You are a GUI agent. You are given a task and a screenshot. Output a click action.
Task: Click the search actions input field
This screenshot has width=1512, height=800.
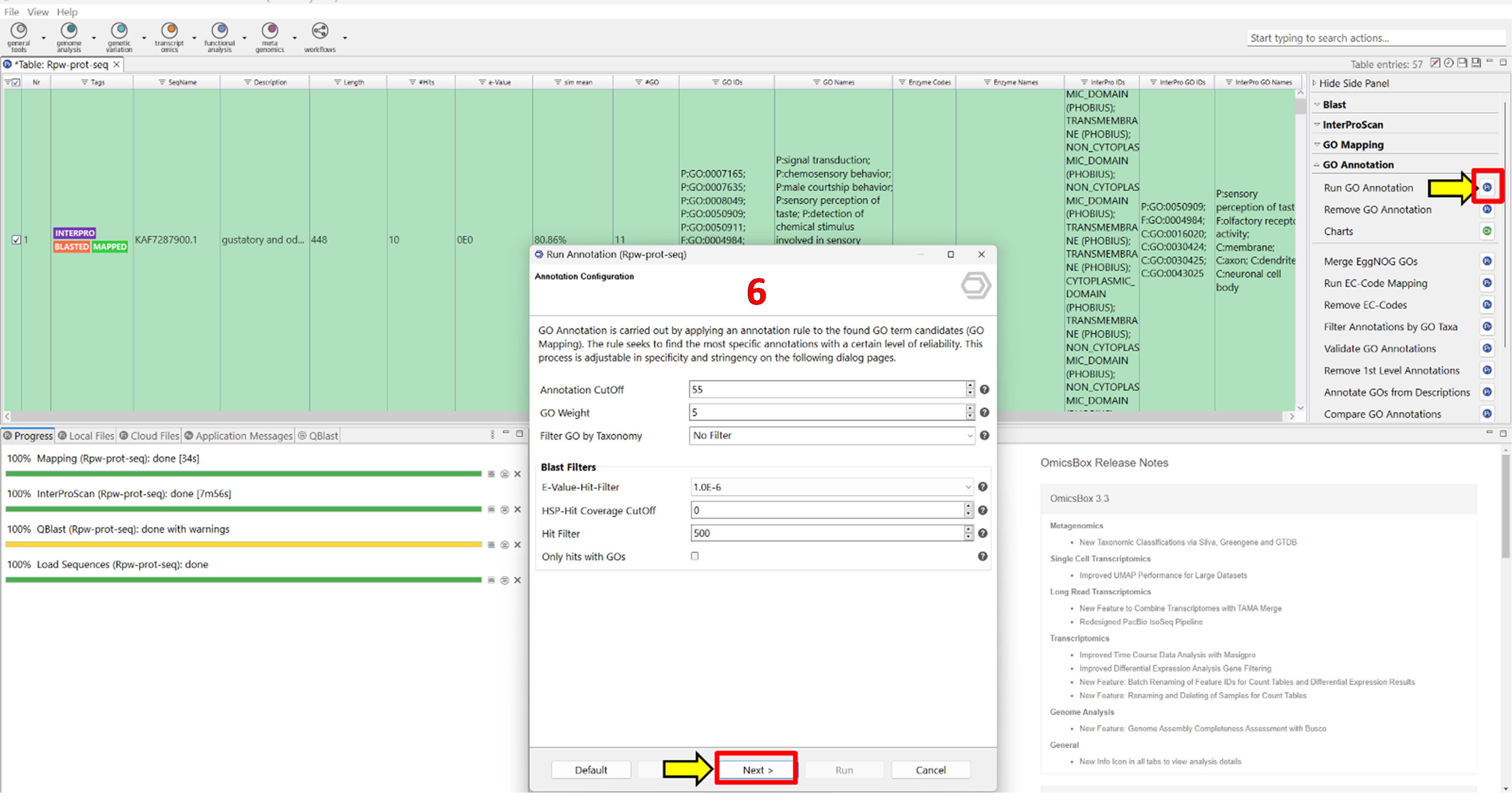click(1373, 38)
